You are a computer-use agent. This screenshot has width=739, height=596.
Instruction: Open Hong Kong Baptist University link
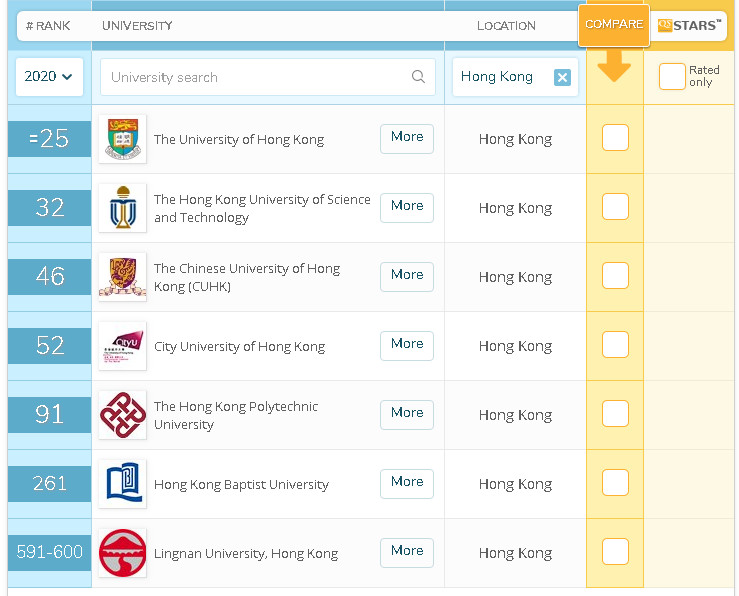(x=241, y=484)
